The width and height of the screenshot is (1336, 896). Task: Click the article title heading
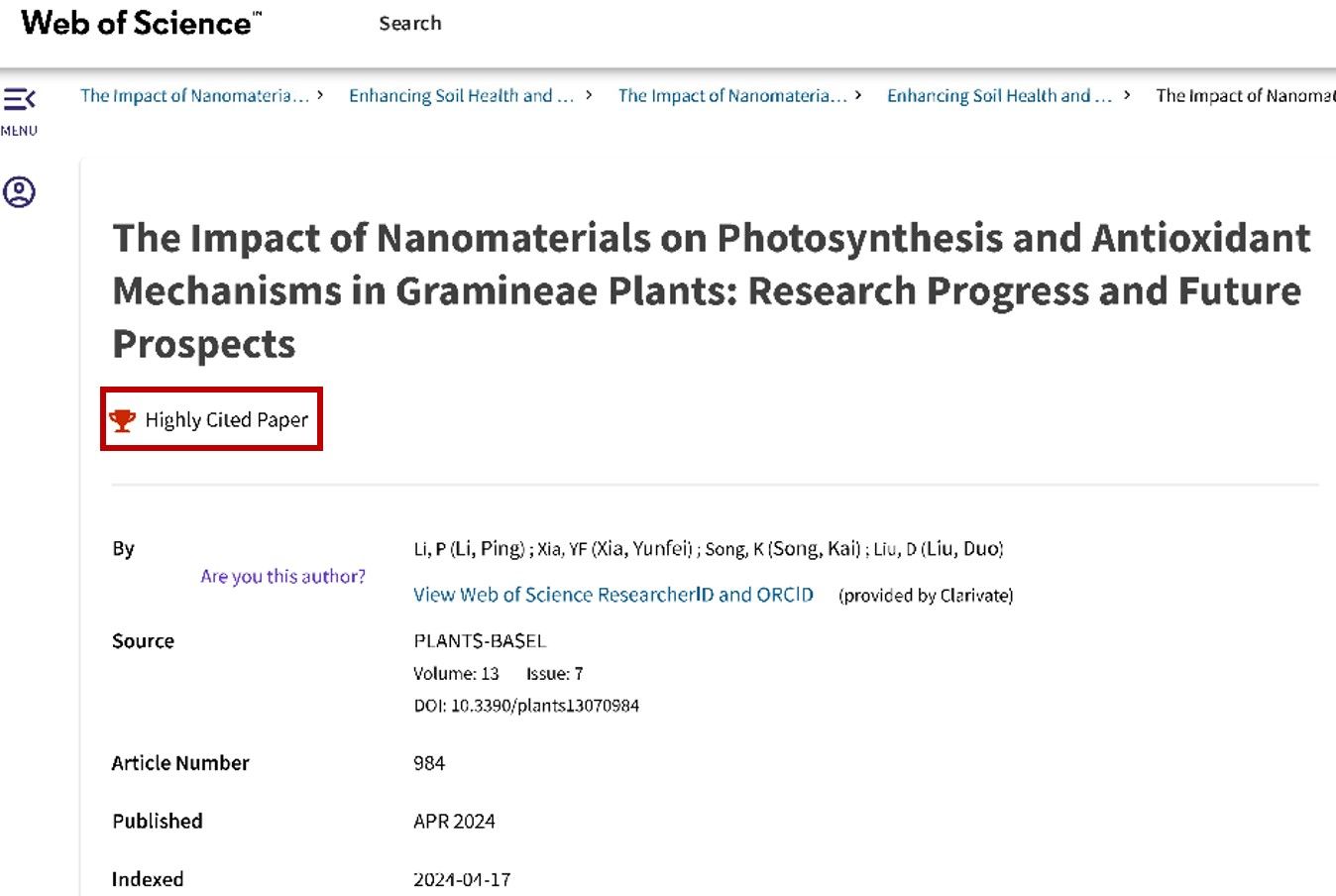710,290
